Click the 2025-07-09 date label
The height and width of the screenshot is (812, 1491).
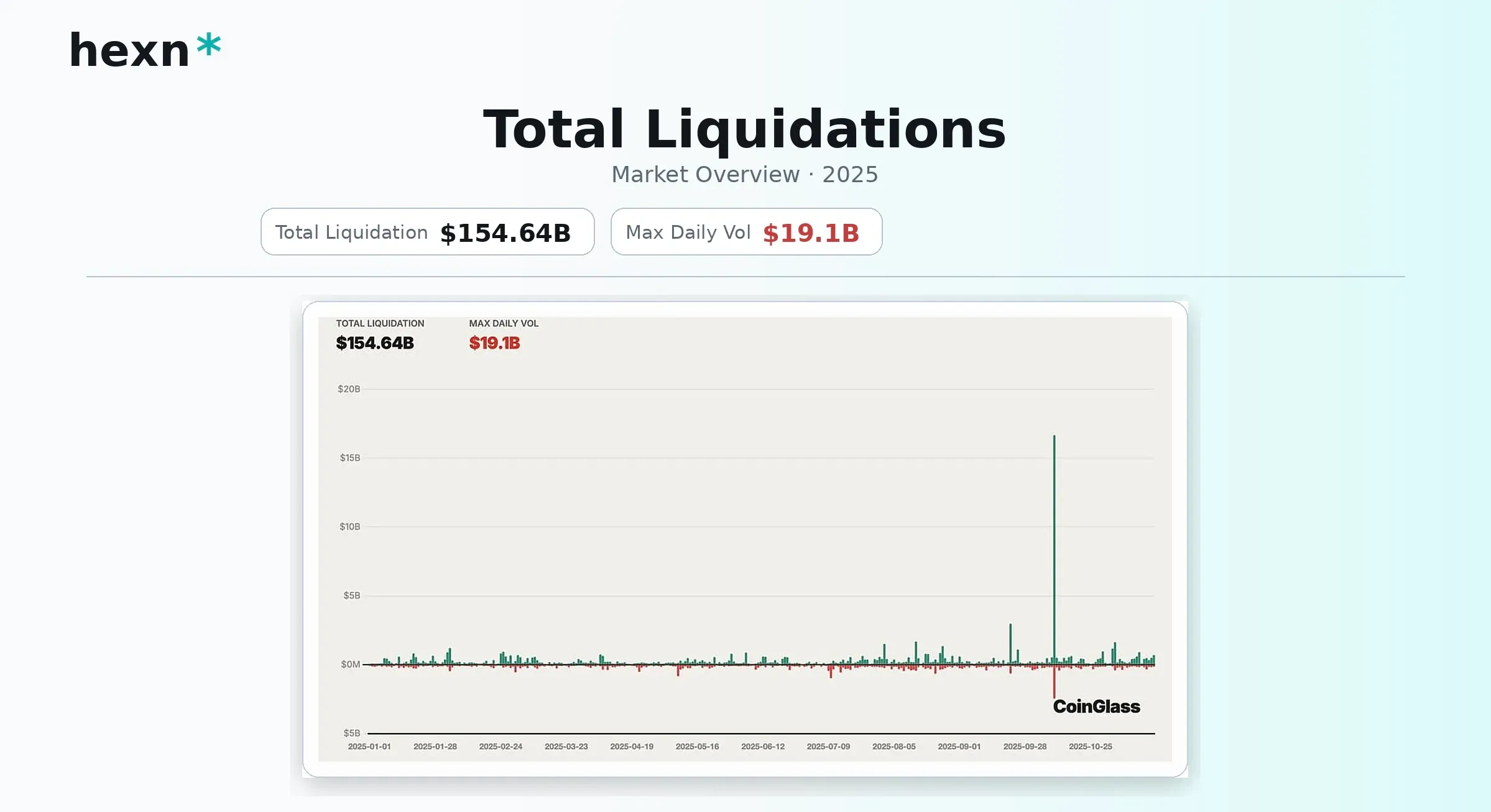[x=828, y=747]
